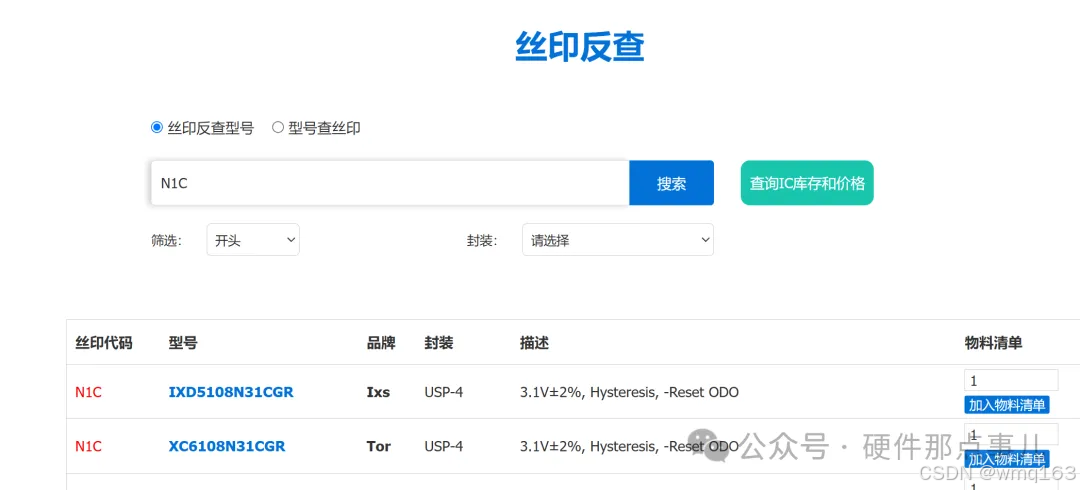Click the blue 搜索 button

coord(672,183)
